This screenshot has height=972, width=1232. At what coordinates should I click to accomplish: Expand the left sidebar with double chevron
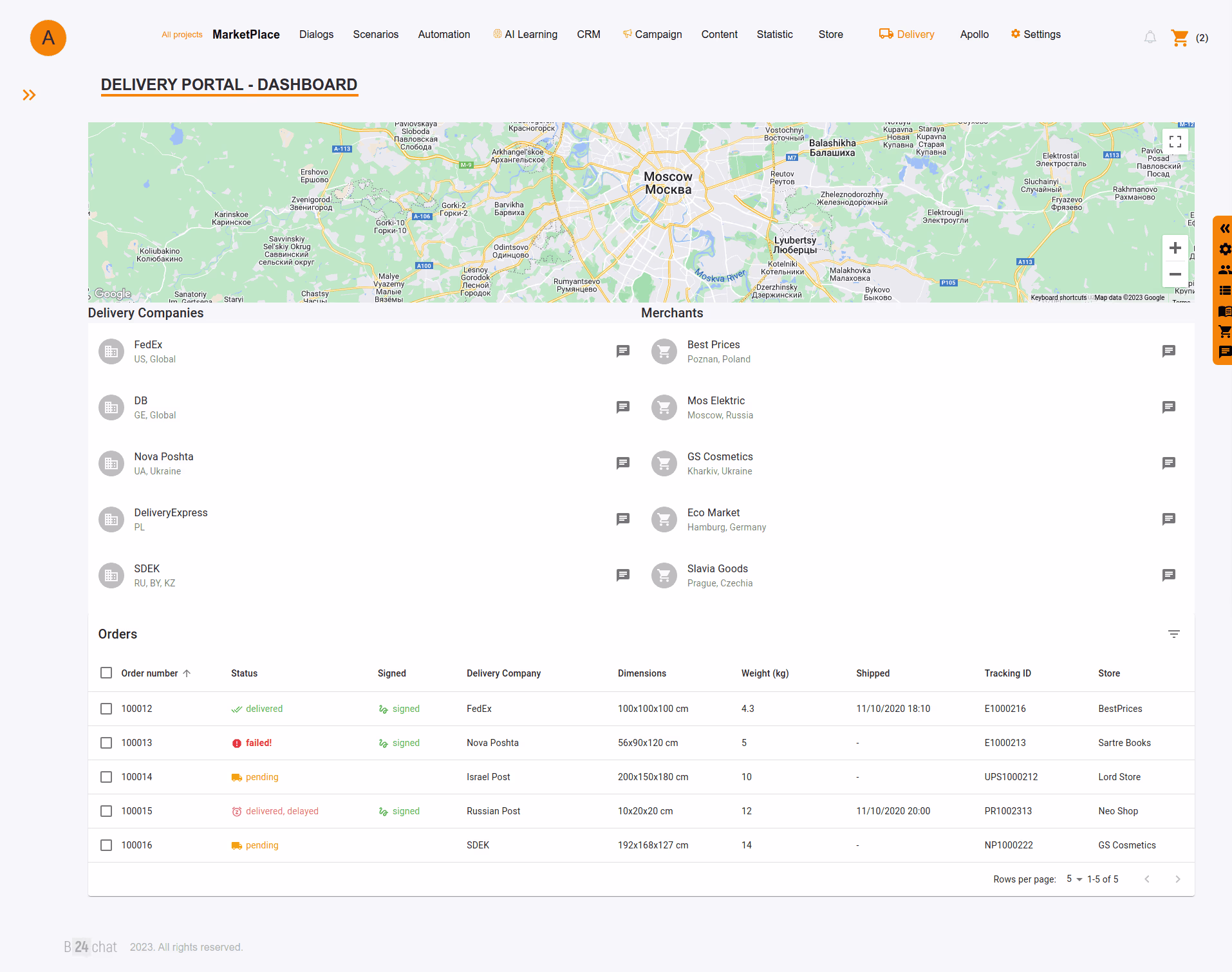click(29, 95)
